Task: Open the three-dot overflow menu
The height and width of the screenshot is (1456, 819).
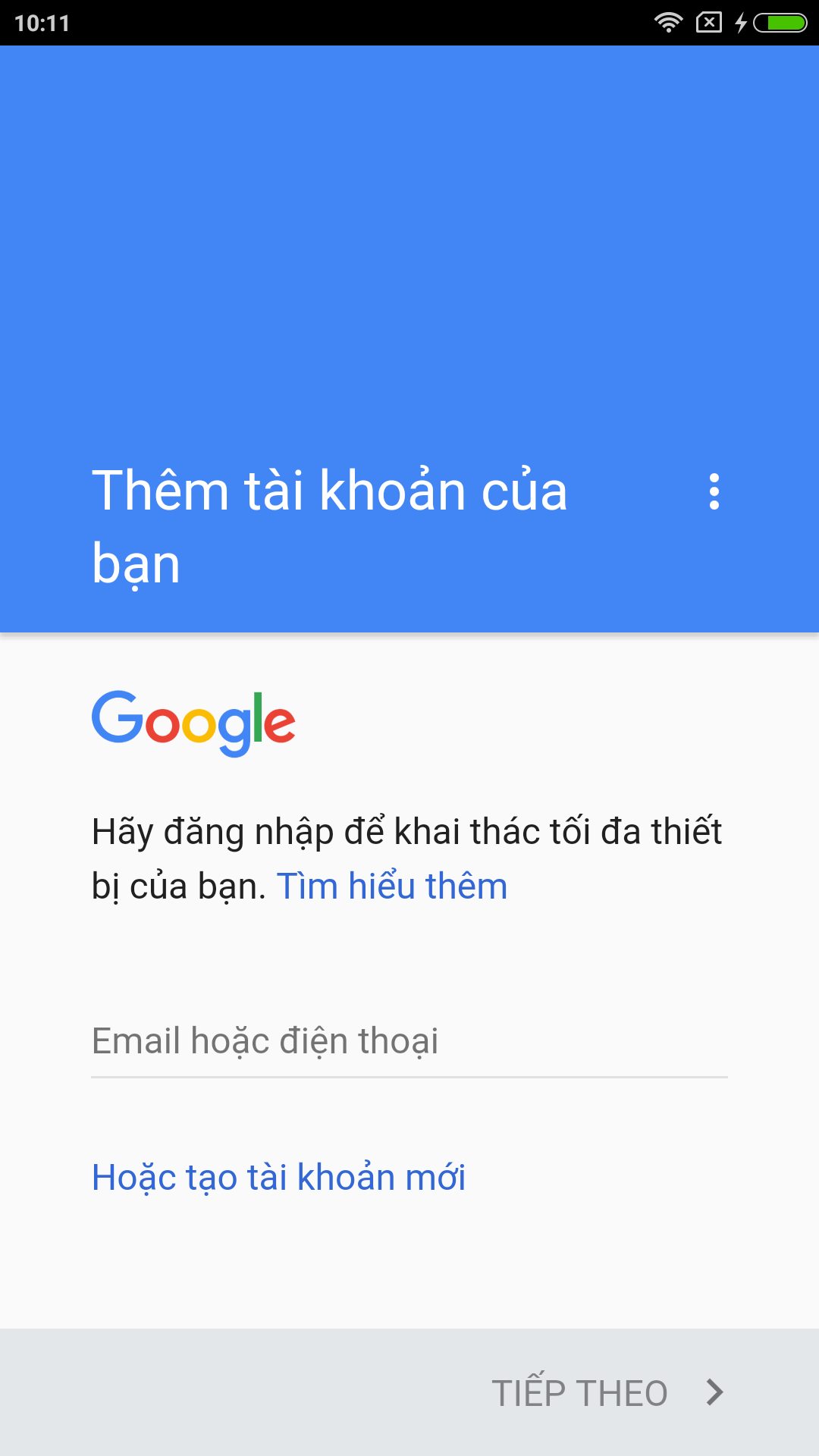Action: coord(714,491)
